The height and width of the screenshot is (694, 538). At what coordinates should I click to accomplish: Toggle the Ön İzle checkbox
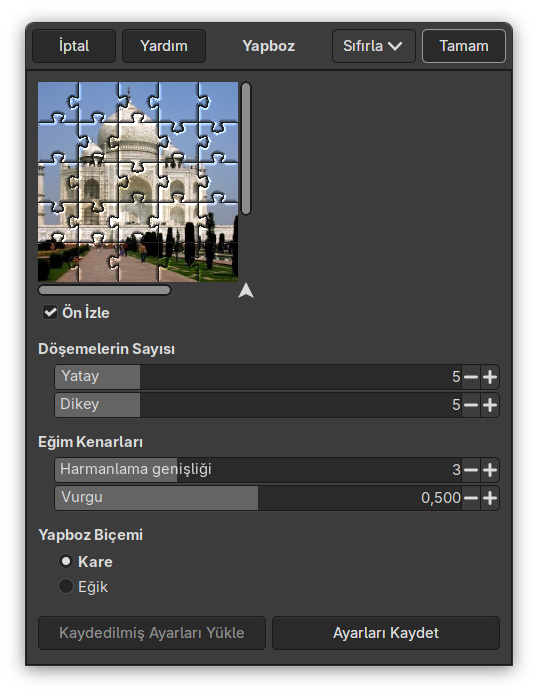click(50, 312)
